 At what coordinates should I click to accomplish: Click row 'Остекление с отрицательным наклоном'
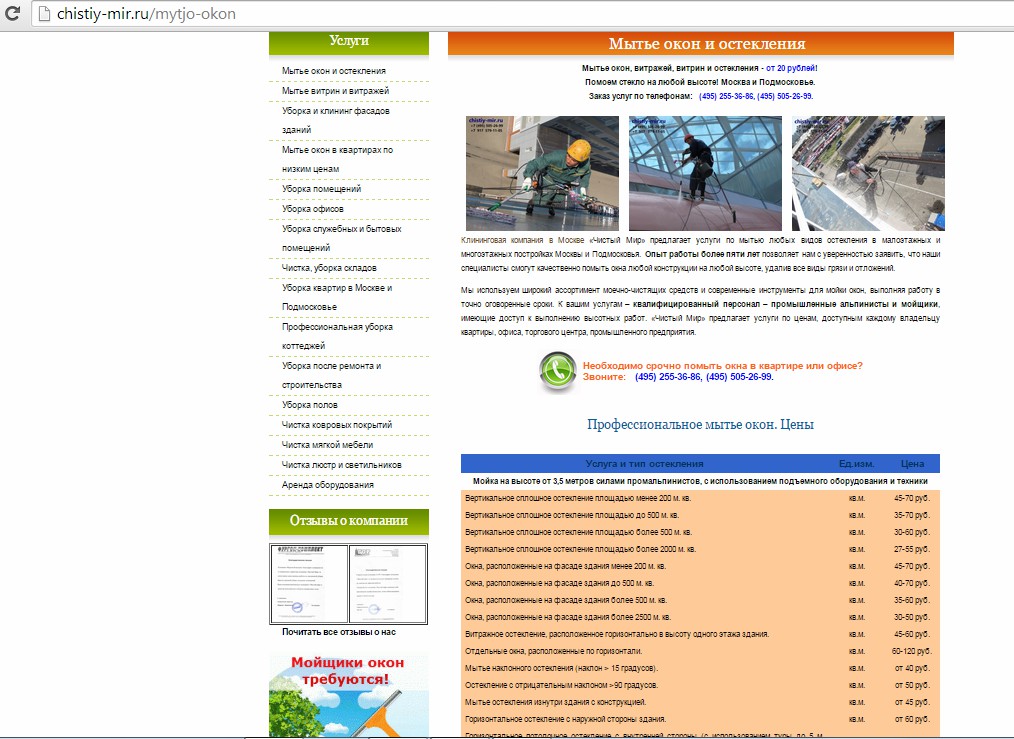pos(700,685)
